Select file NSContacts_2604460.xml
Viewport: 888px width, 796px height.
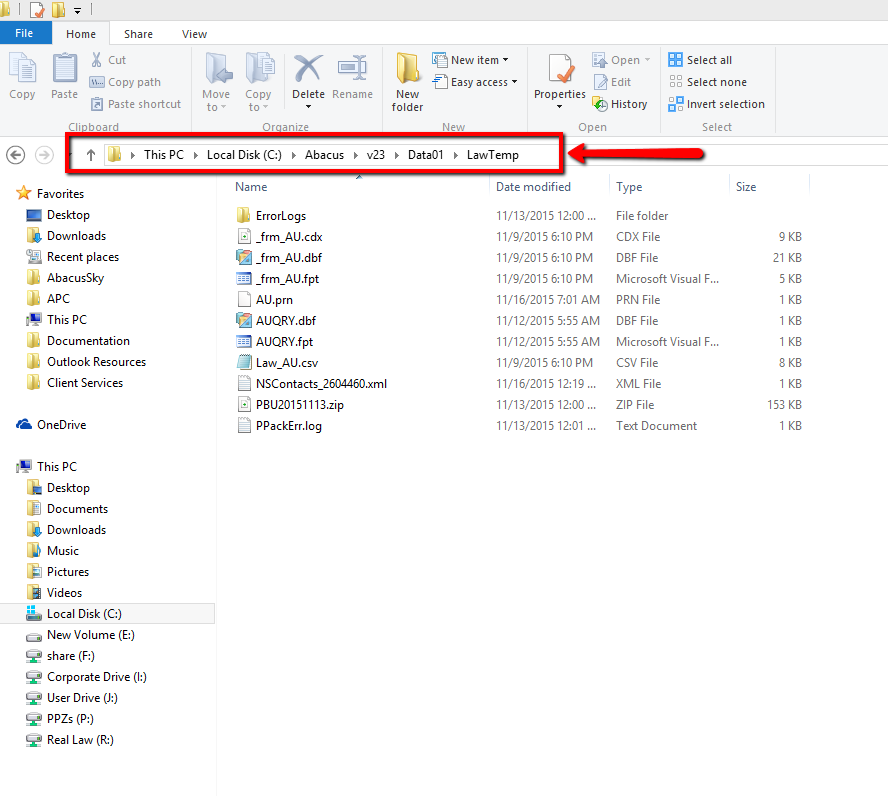[x=321, y=384]
